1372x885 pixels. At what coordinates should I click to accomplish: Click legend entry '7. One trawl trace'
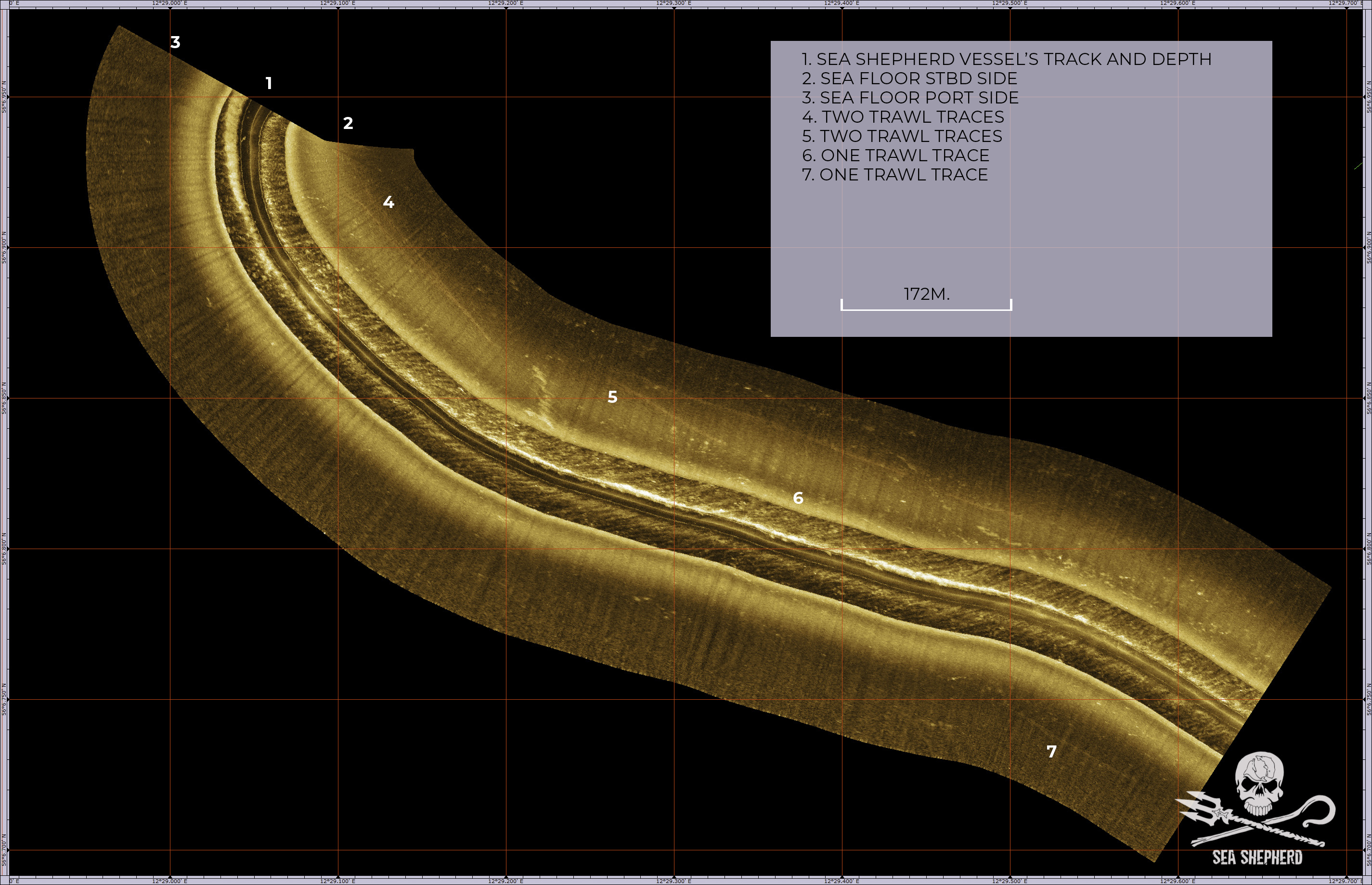(895, 175)
